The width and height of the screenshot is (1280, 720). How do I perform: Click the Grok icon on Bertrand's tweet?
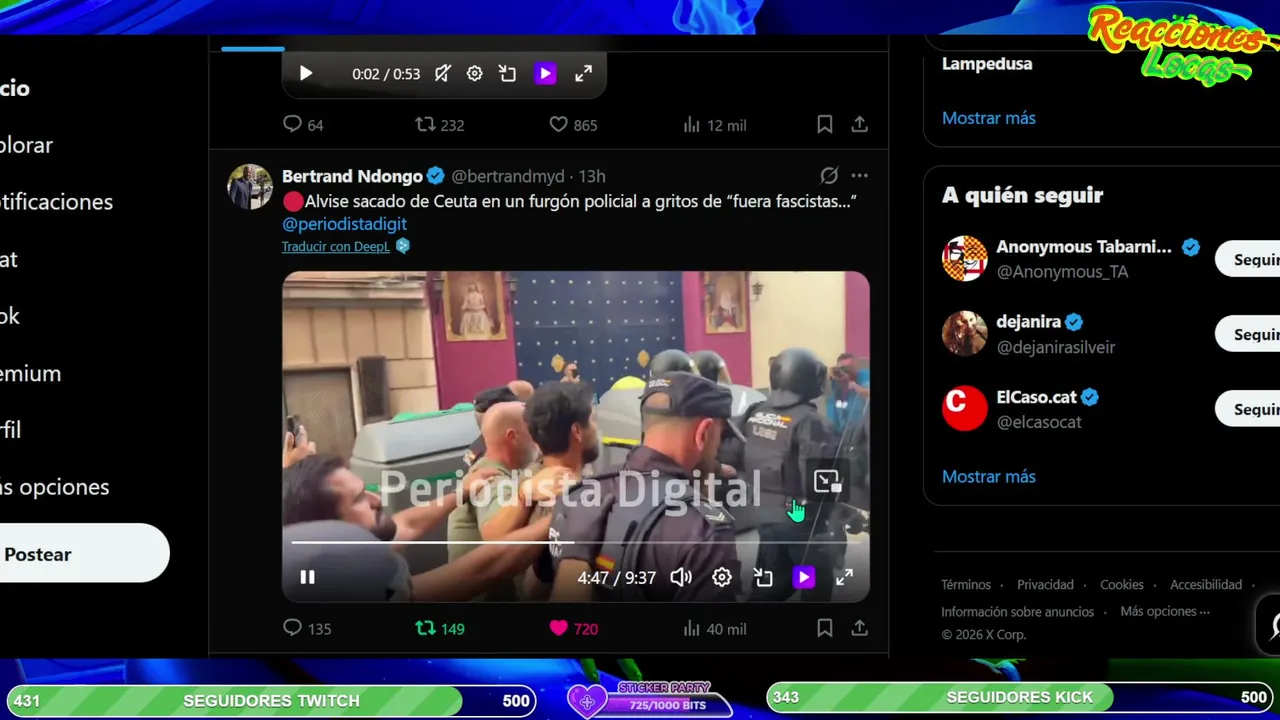click(x=829, y=176)
